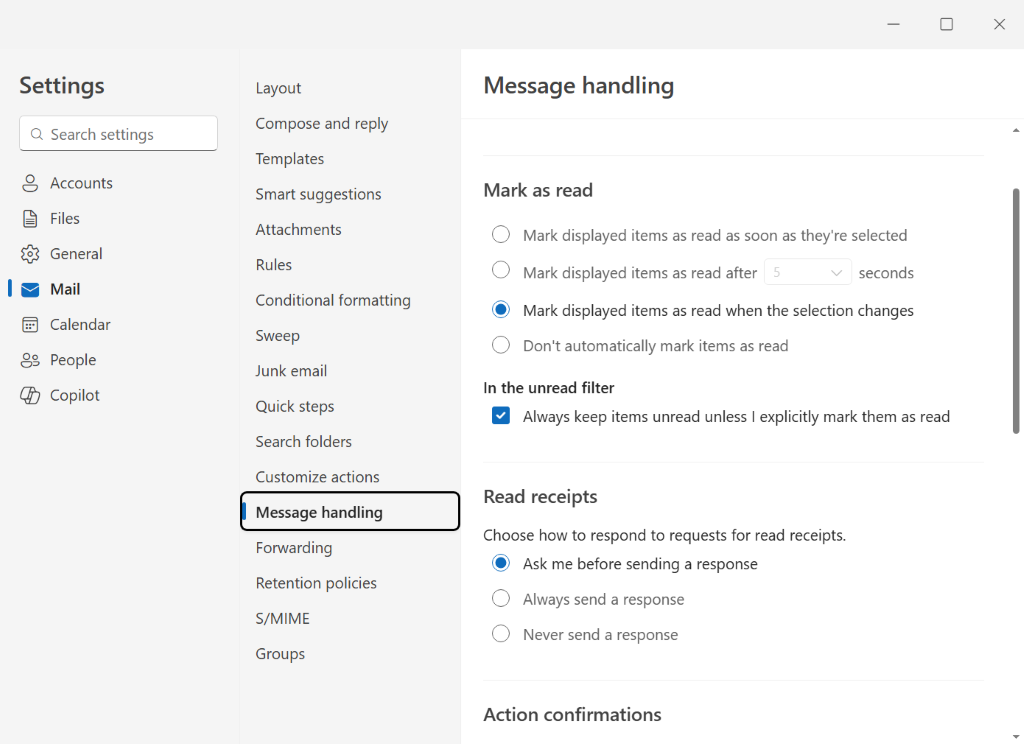Click the vertical scrollbar thumb
This screenshot has width=1024, height=744.
pyautogui.click(x=1016, y=311)
